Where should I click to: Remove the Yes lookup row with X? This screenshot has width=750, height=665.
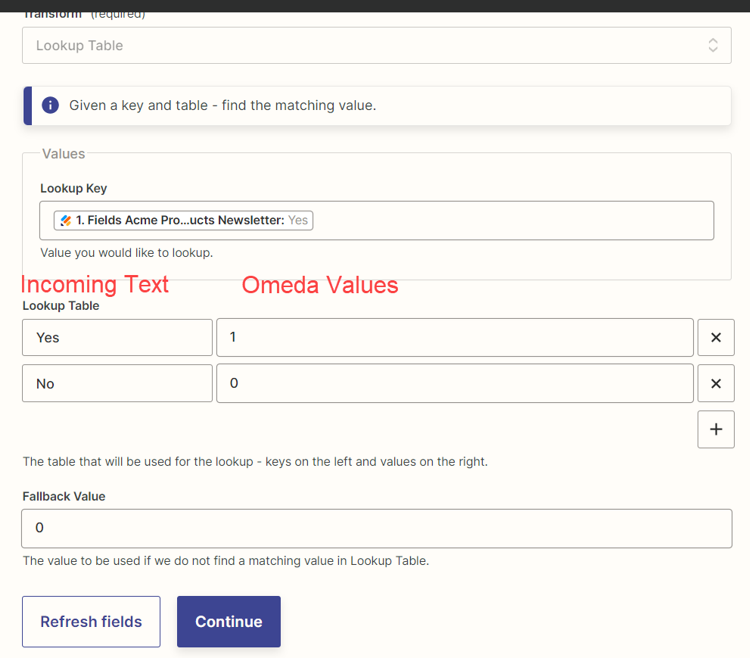pos(715,338)
